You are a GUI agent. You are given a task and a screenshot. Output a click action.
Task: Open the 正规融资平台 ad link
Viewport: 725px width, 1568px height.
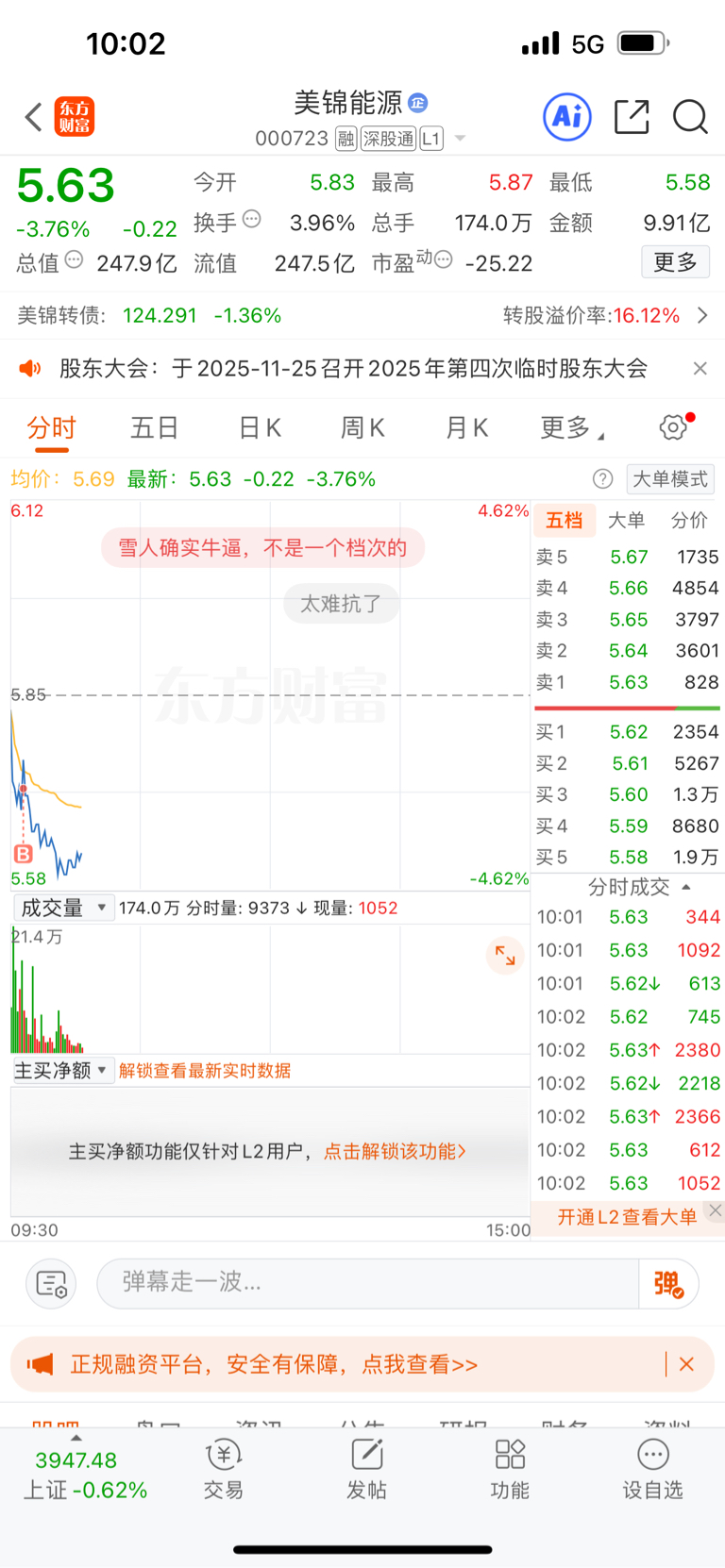pyautogui.click(x=274, y=1364)
